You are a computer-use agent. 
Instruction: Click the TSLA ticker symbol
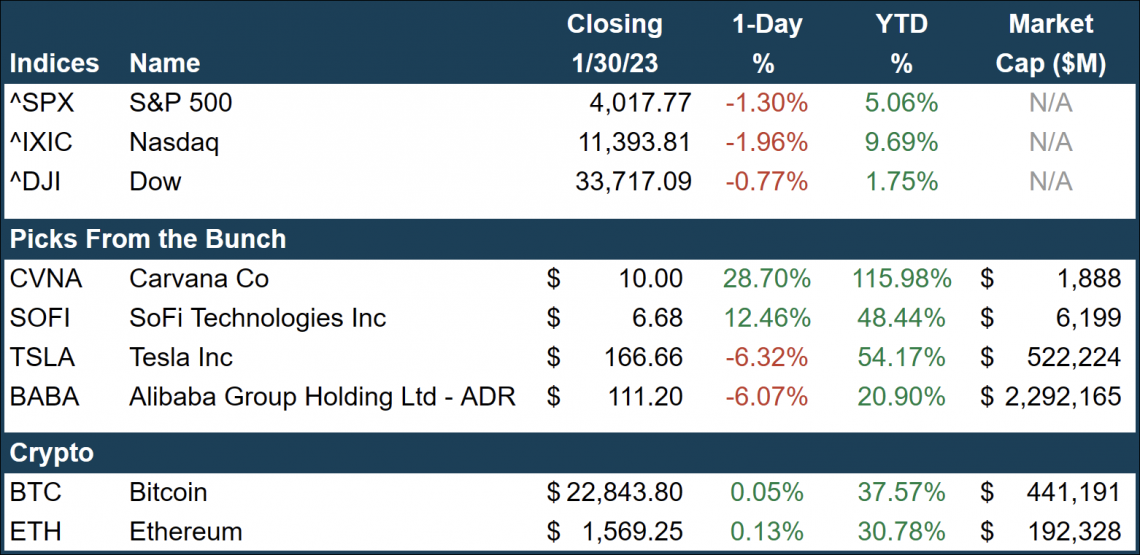[x=42, y=357]
